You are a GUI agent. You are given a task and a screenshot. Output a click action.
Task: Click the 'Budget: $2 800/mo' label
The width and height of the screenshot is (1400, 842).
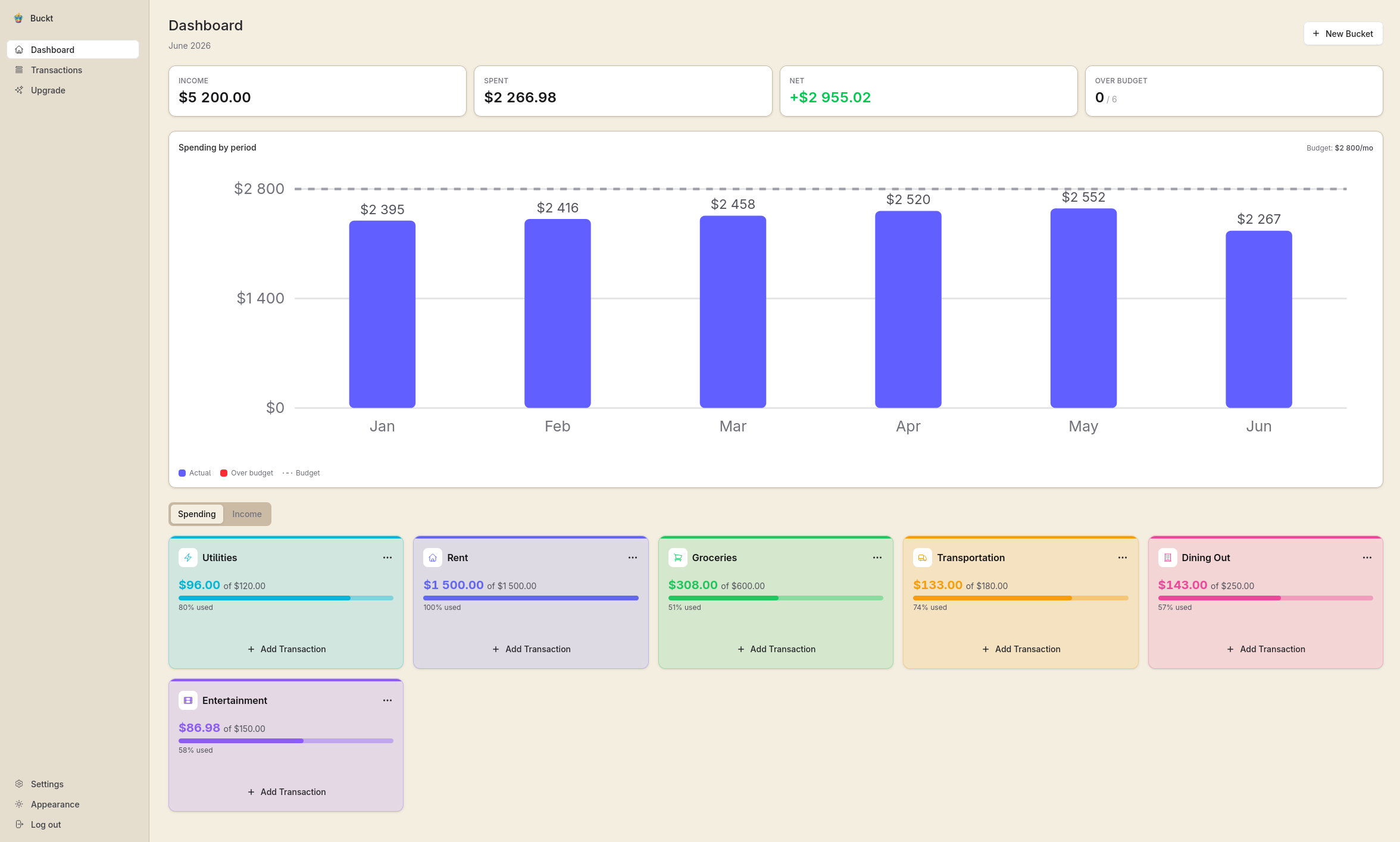(x=1340, y=148)
